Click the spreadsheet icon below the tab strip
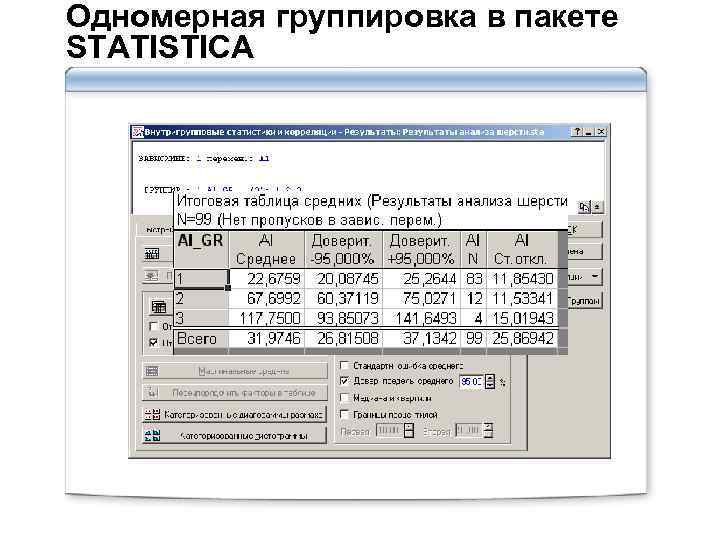Image resolution: width=720 pixels, height=540 pixels. [x=152, y=253]
